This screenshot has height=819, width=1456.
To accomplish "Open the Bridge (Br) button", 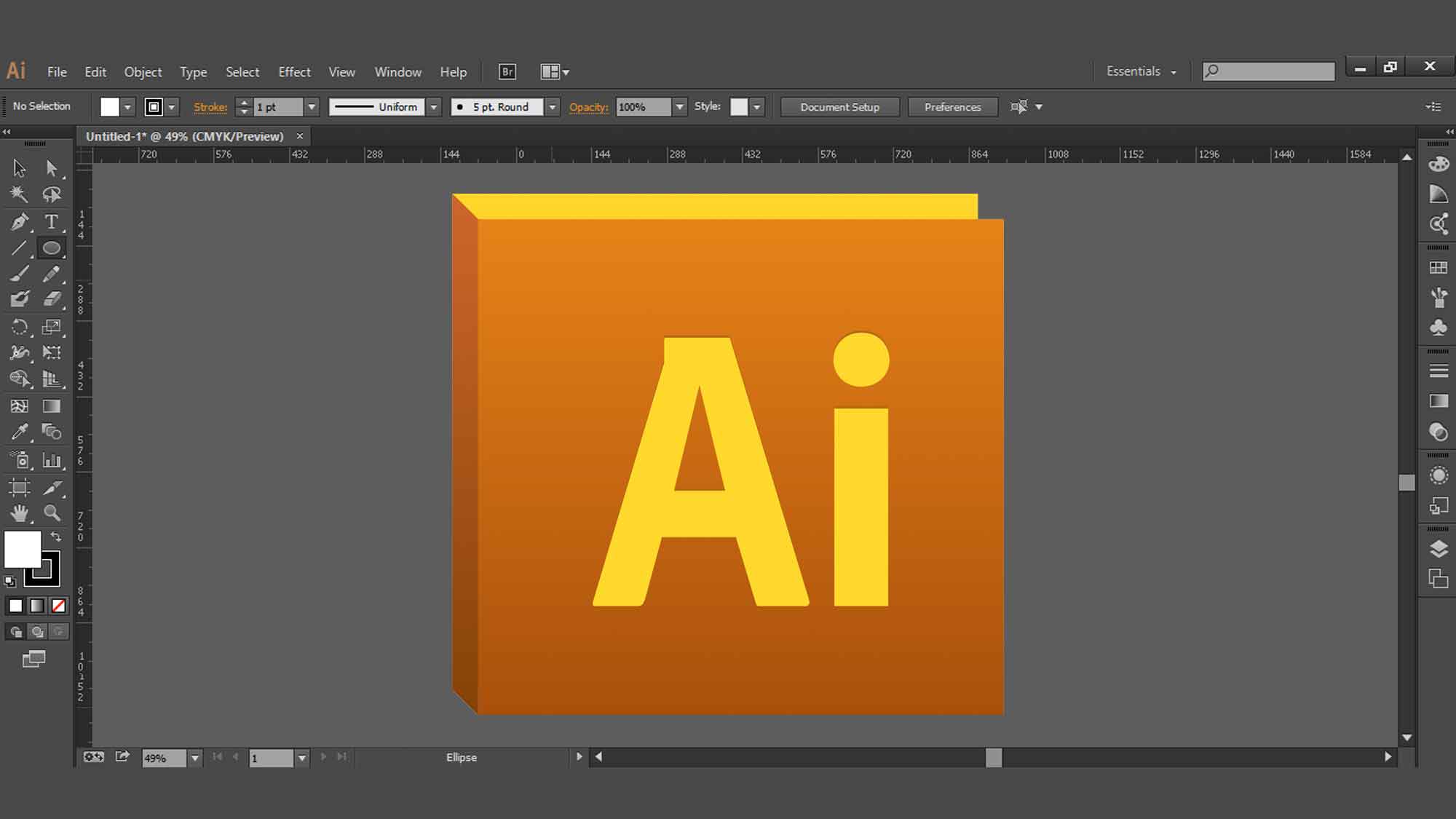I will (507, 71).
